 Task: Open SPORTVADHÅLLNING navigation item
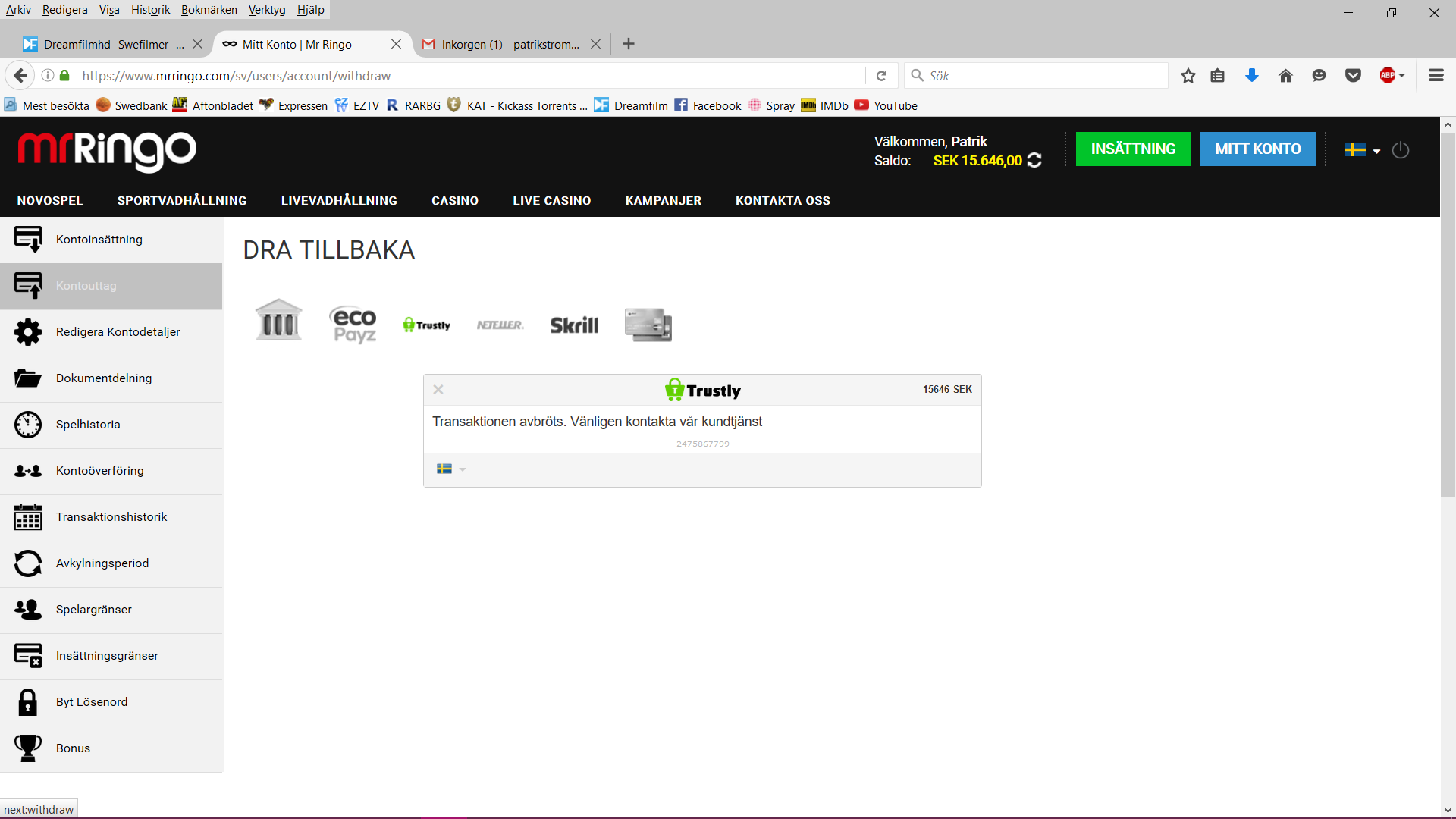point(182,201)
